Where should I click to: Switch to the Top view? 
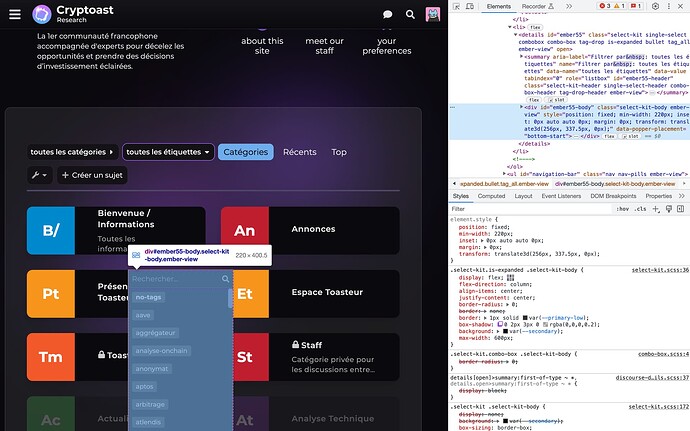(339, 152)
